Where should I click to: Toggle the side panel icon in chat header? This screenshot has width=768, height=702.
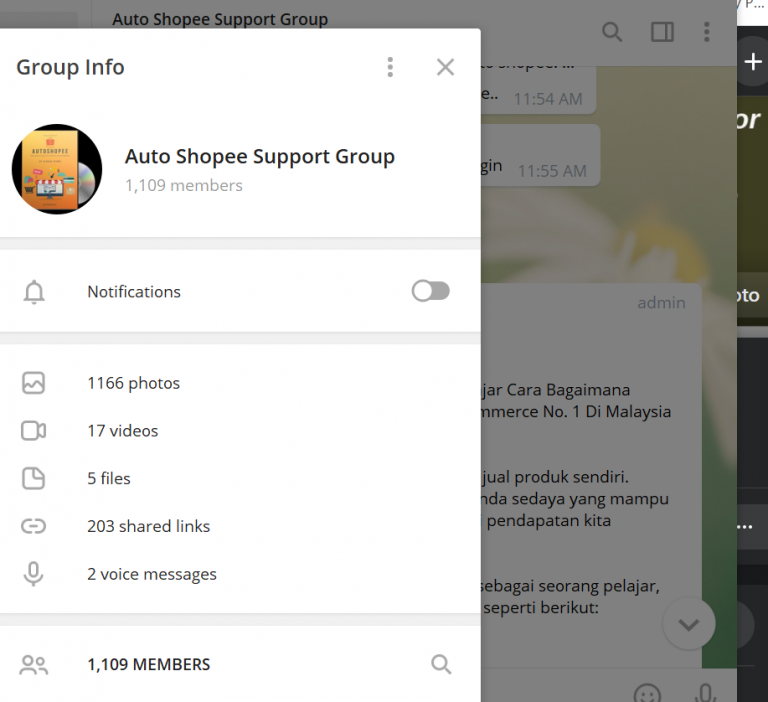click(662, 32)
